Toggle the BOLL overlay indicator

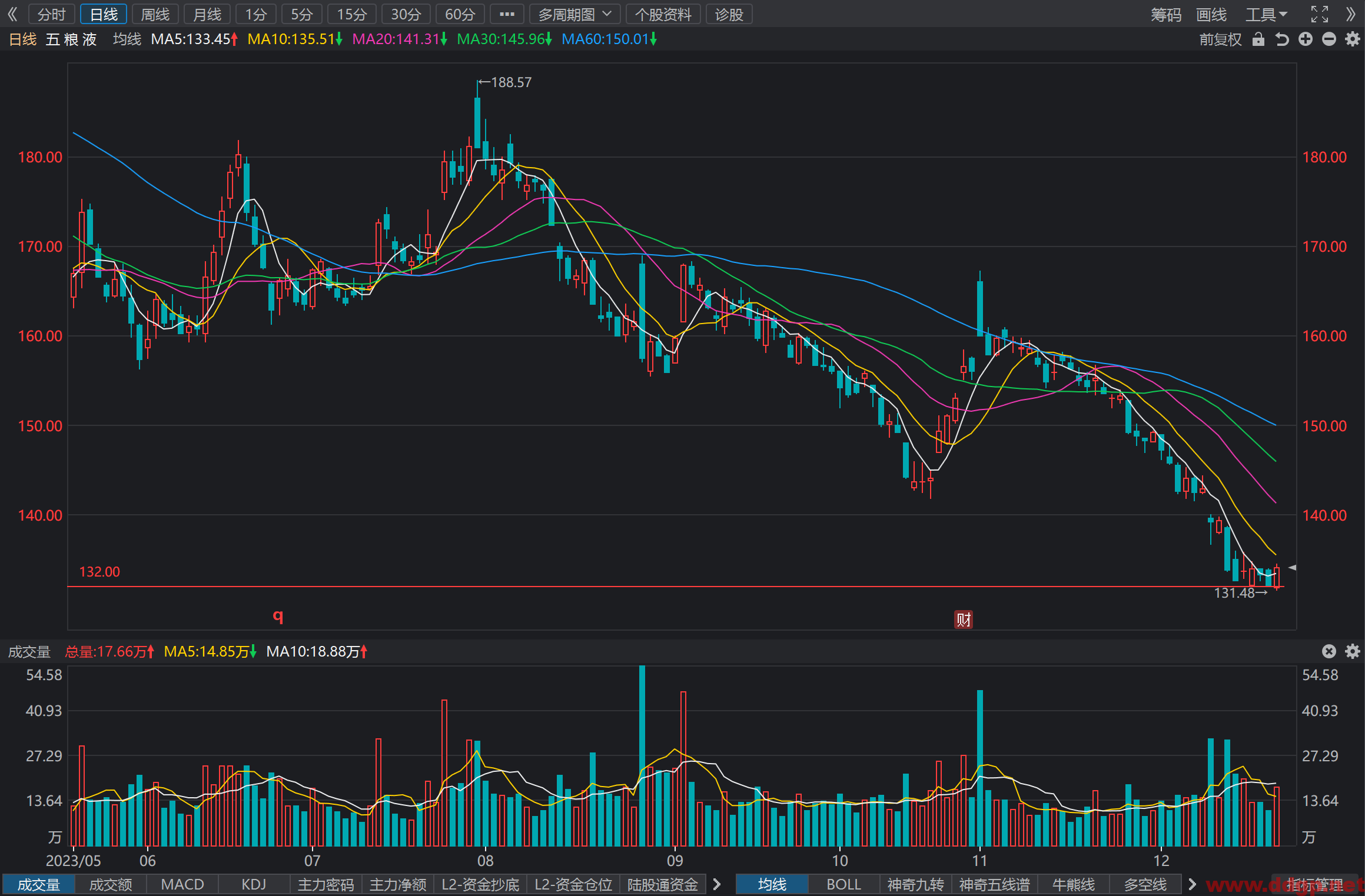(844, 885)
